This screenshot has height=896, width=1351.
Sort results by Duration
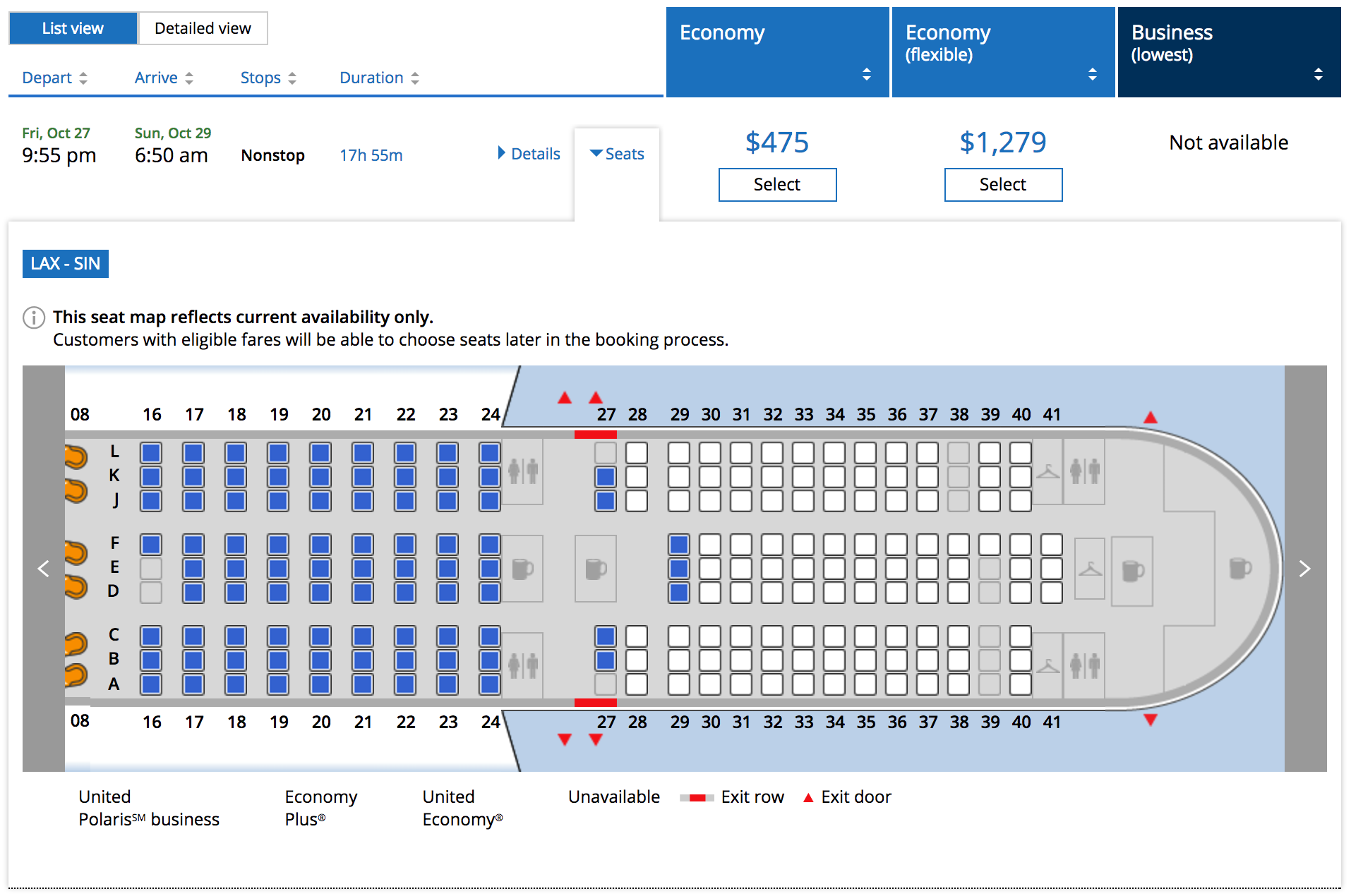coord(380,78)
